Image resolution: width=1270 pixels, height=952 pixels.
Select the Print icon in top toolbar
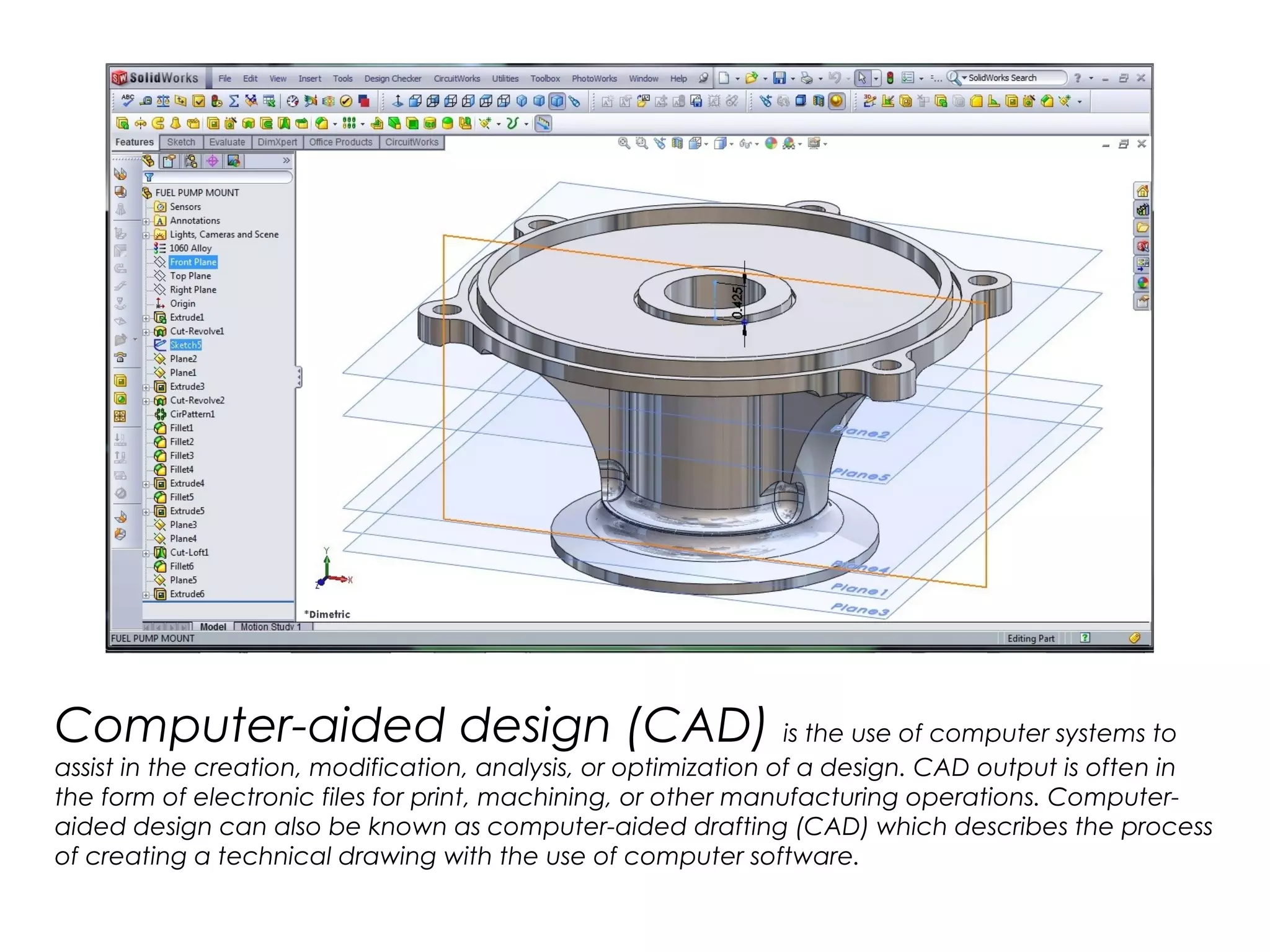coord(806,78)
